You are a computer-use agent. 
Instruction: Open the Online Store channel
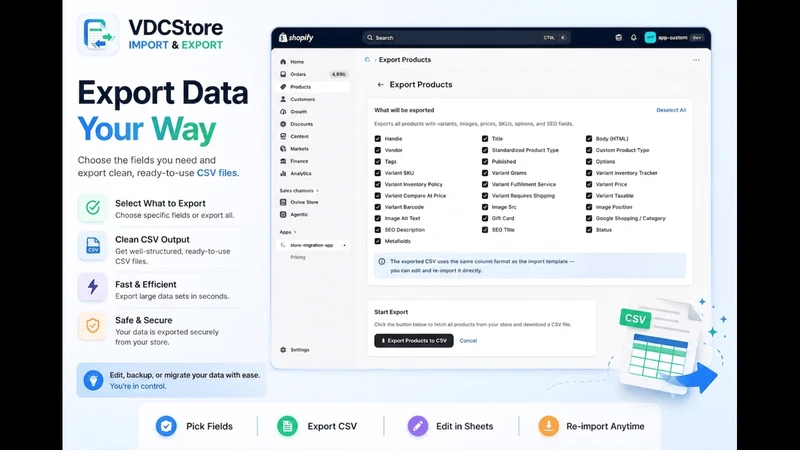pyautogui.click(x=313, y=202)
